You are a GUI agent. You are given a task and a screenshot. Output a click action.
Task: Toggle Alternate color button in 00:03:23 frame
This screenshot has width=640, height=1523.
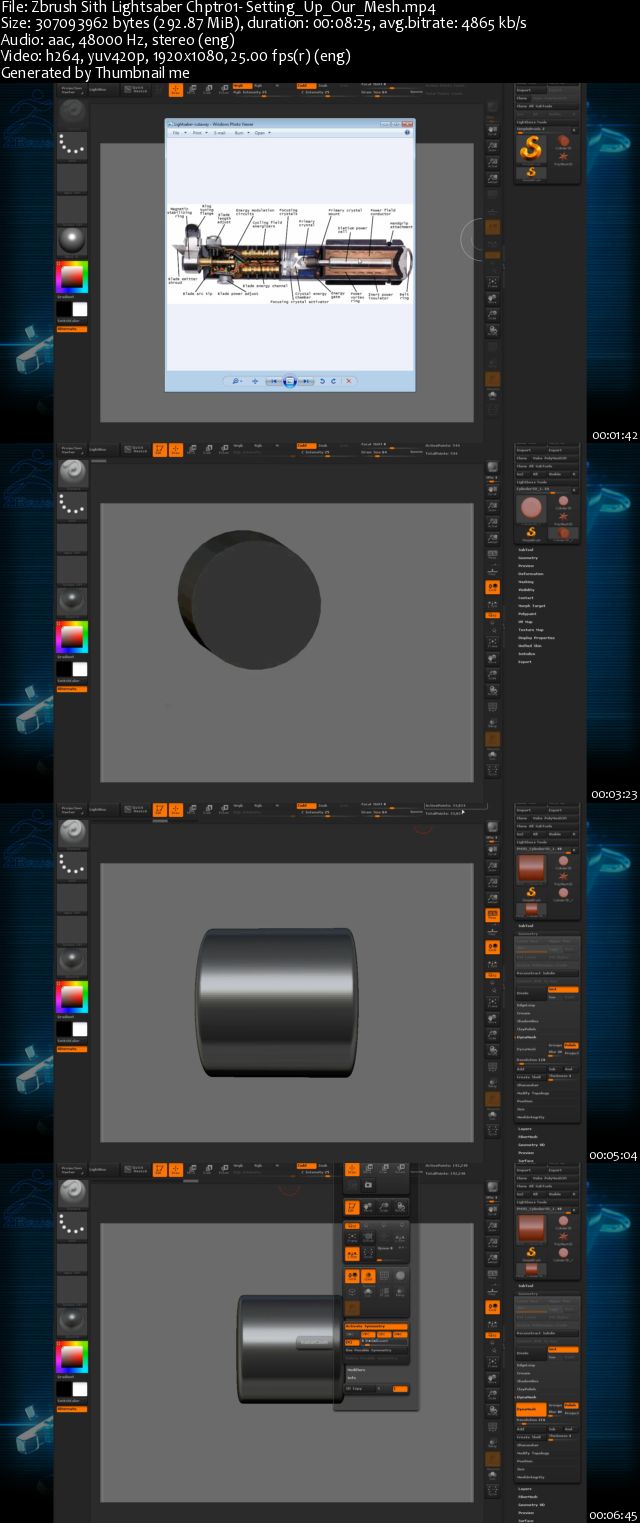pos(72,689)
